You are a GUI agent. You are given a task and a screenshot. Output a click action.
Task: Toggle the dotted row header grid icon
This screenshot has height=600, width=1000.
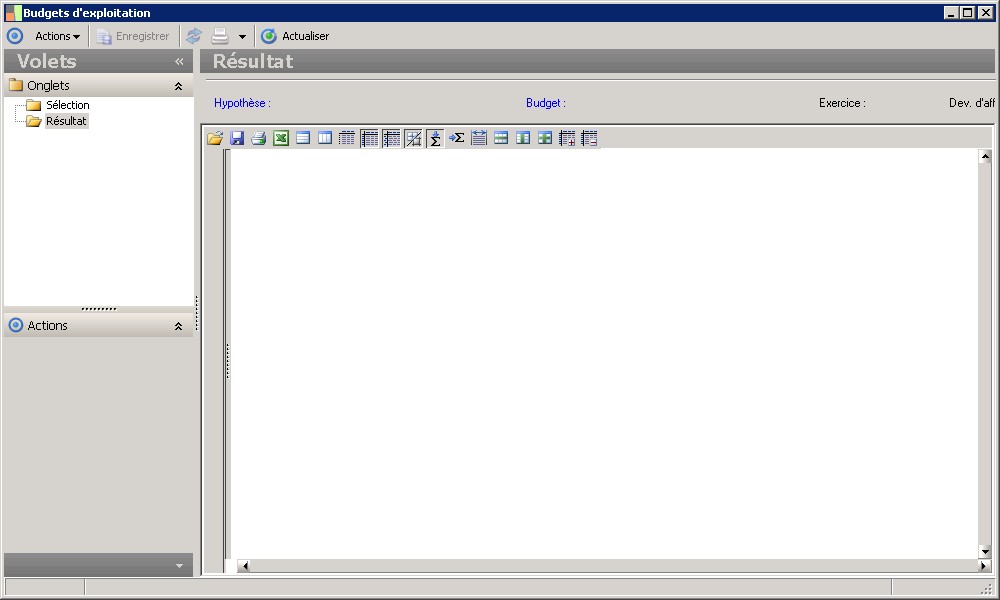pos(392,138)
